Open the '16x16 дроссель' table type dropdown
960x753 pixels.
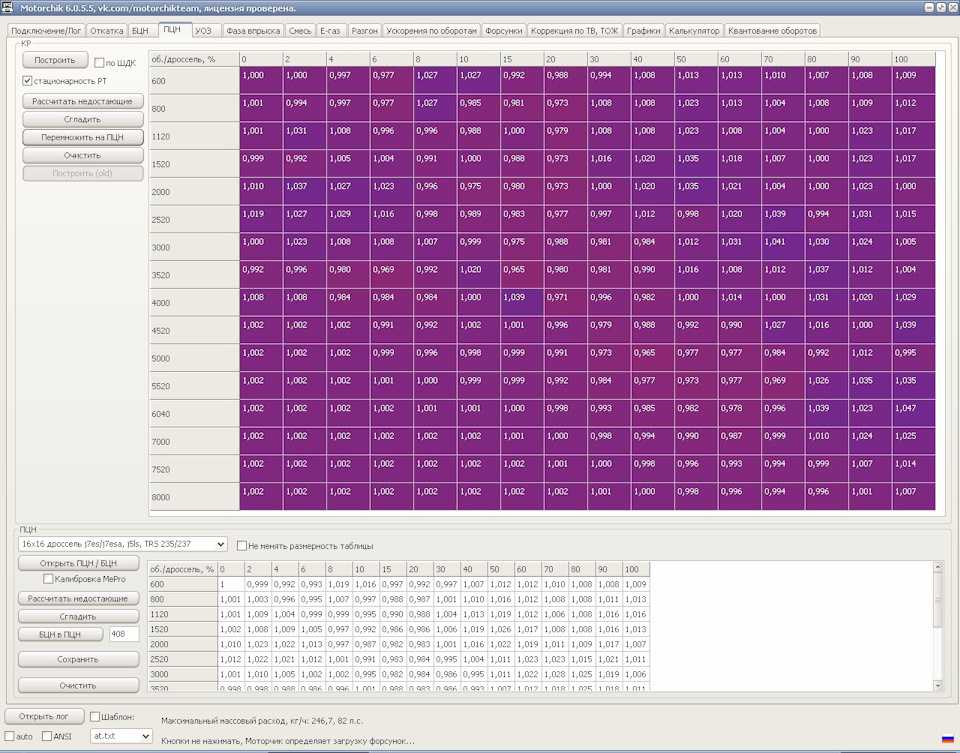[x=122, y=544]
